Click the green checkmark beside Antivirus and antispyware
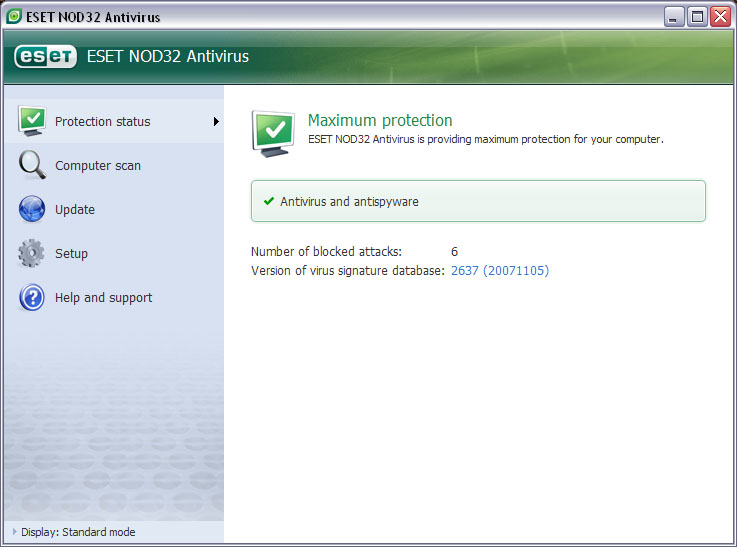 [x=269, y=201]
